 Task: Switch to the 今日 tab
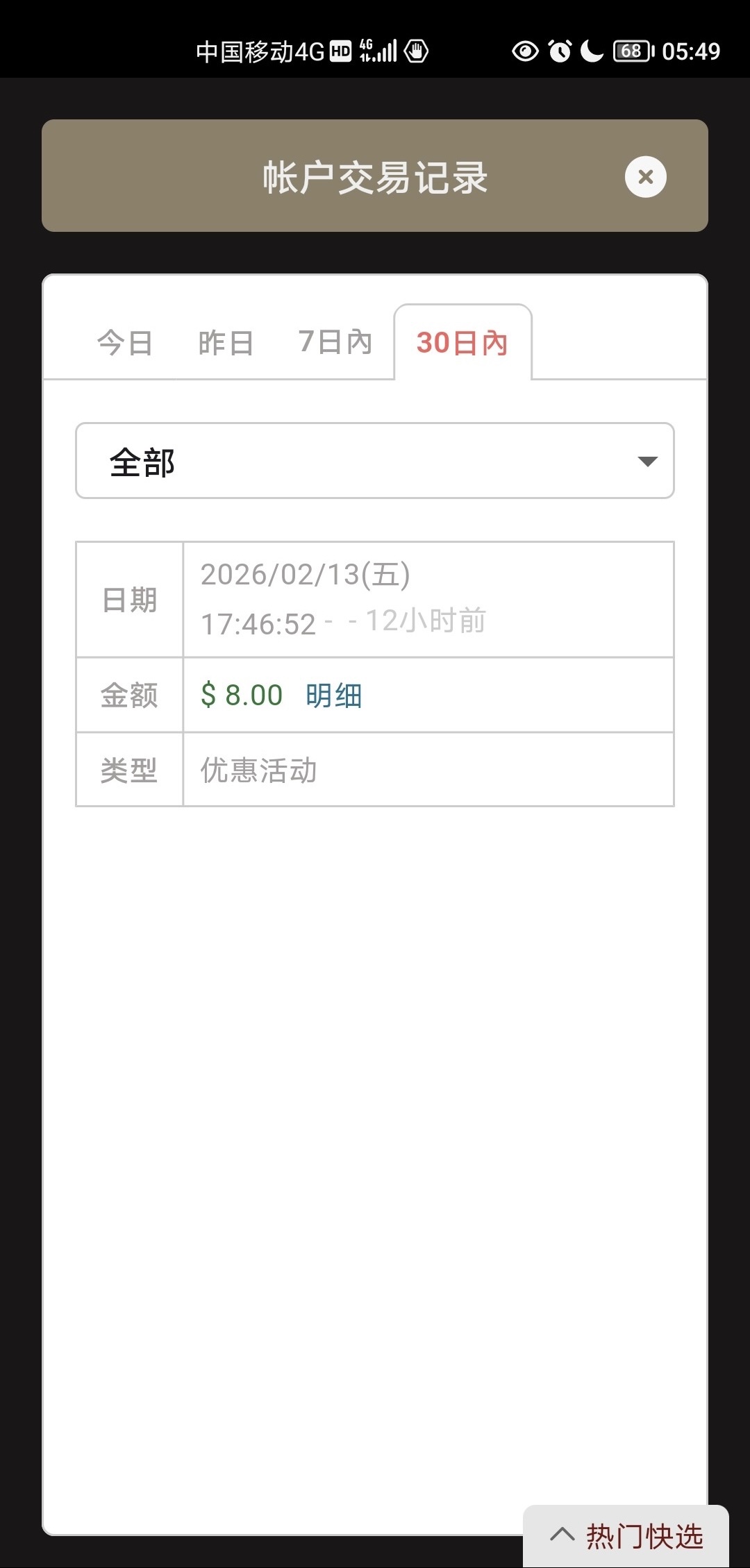tap(125, 343)
